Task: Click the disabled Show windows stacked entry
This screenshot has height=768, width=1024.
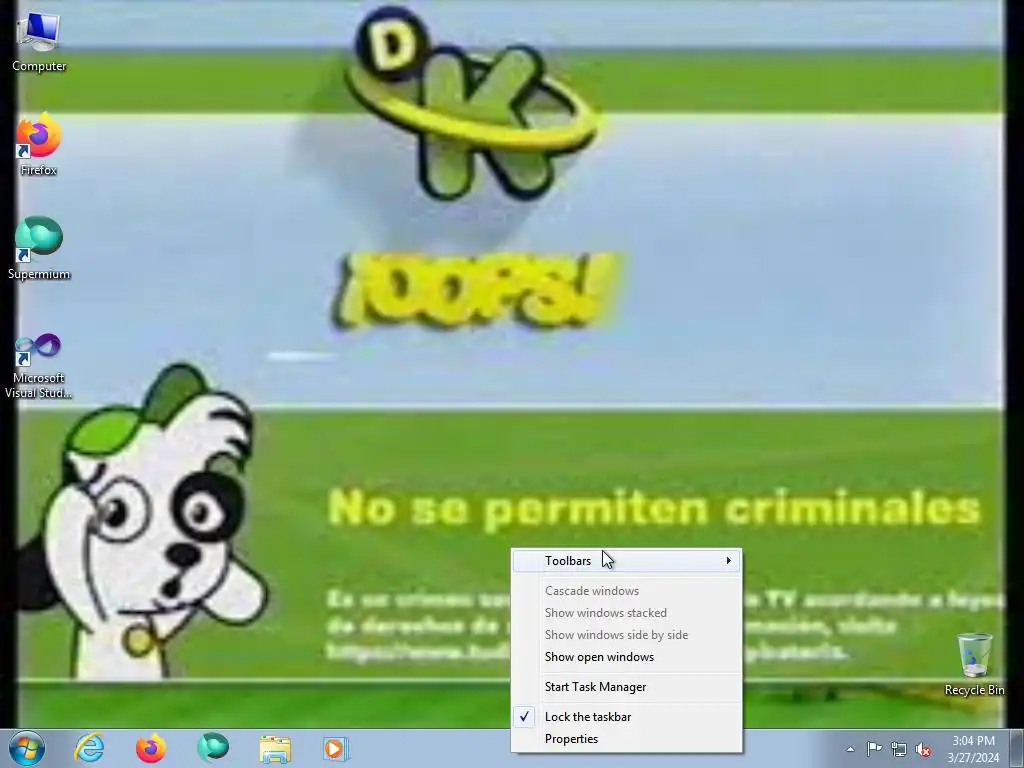Action: (x=626, y=613)
